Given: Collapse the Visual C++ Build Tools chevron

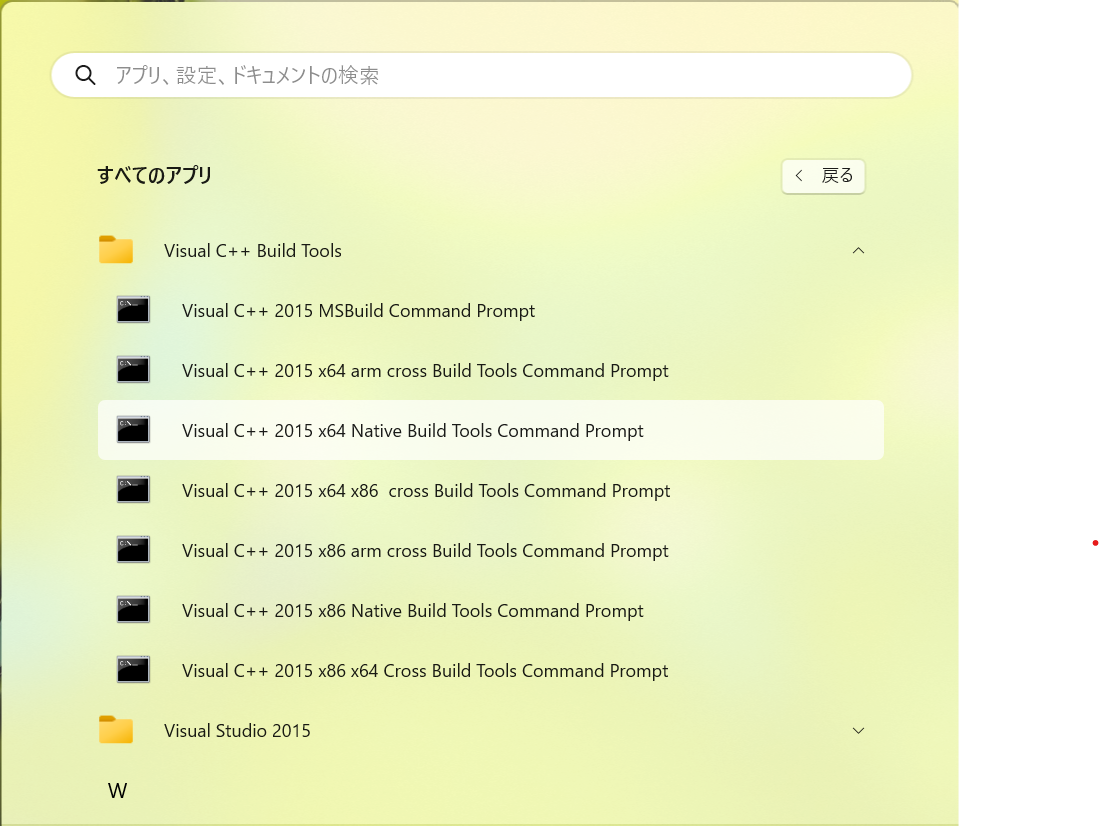Looking at the screenshot, I should coord(858,251).
